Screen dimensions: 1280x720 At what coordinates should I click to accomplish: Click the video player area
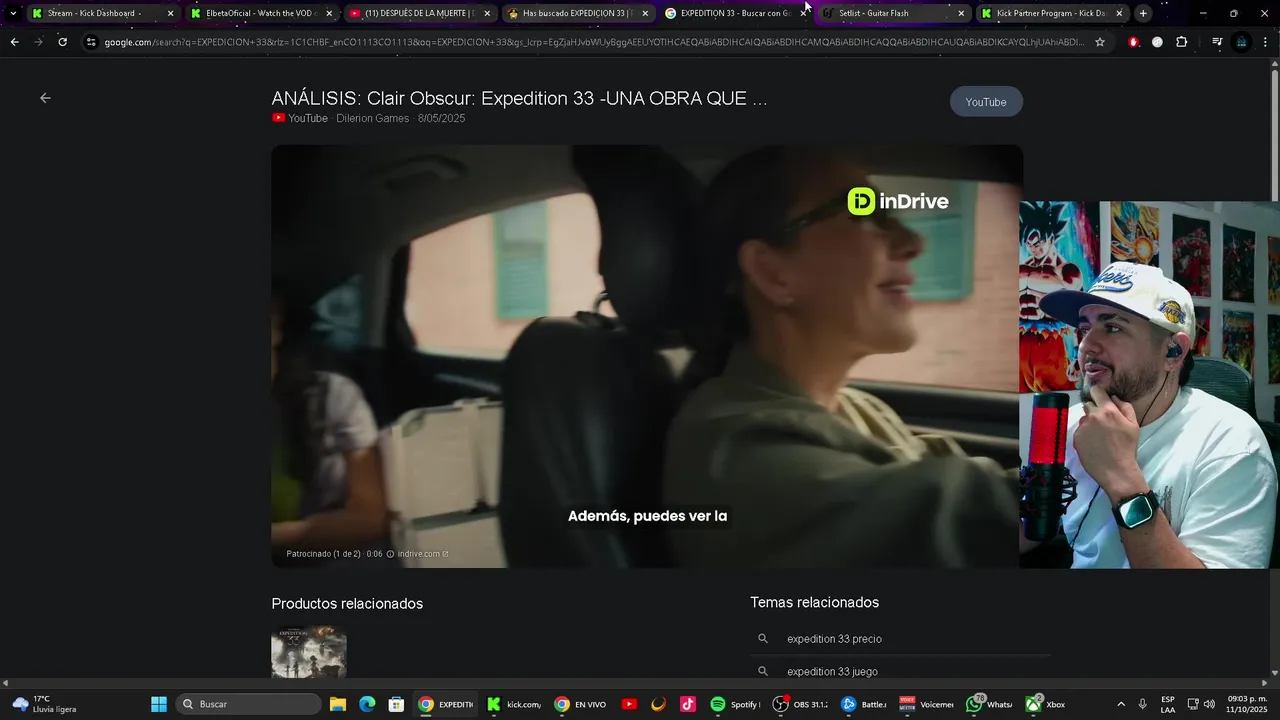(x=646, y=356)
